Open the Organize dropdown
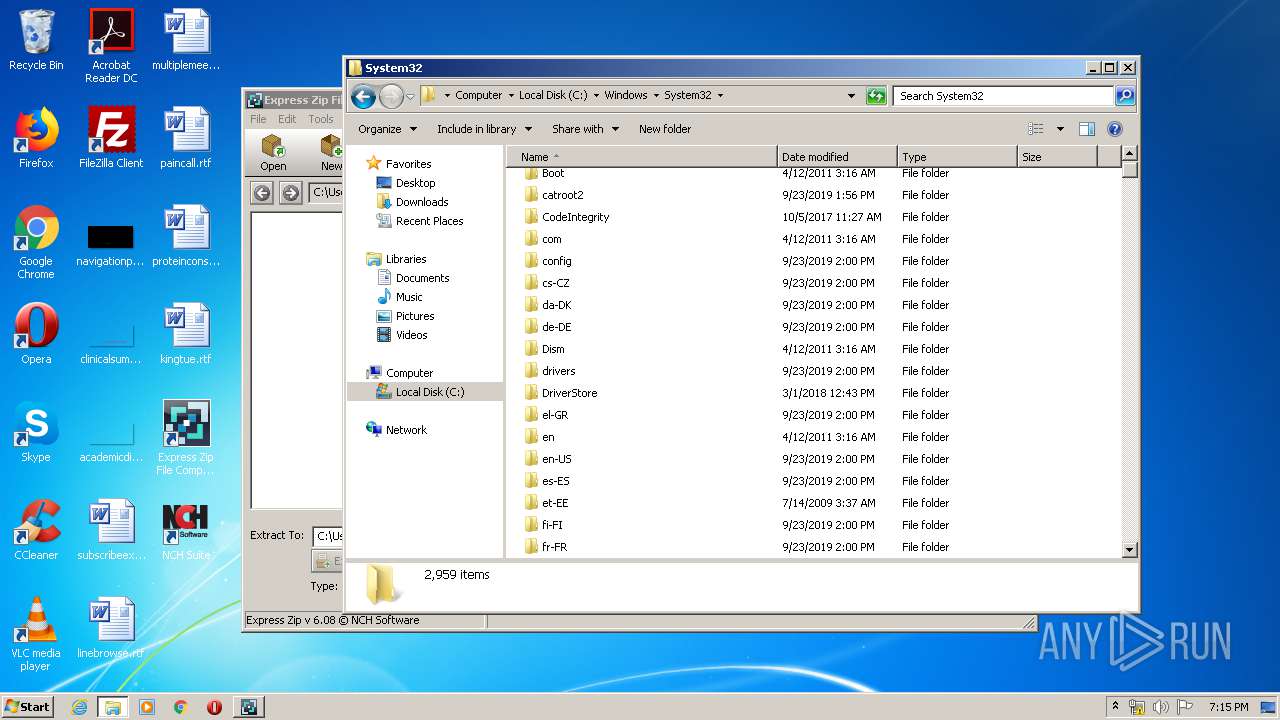This screenshot has height=720, width=1280. 386,129
